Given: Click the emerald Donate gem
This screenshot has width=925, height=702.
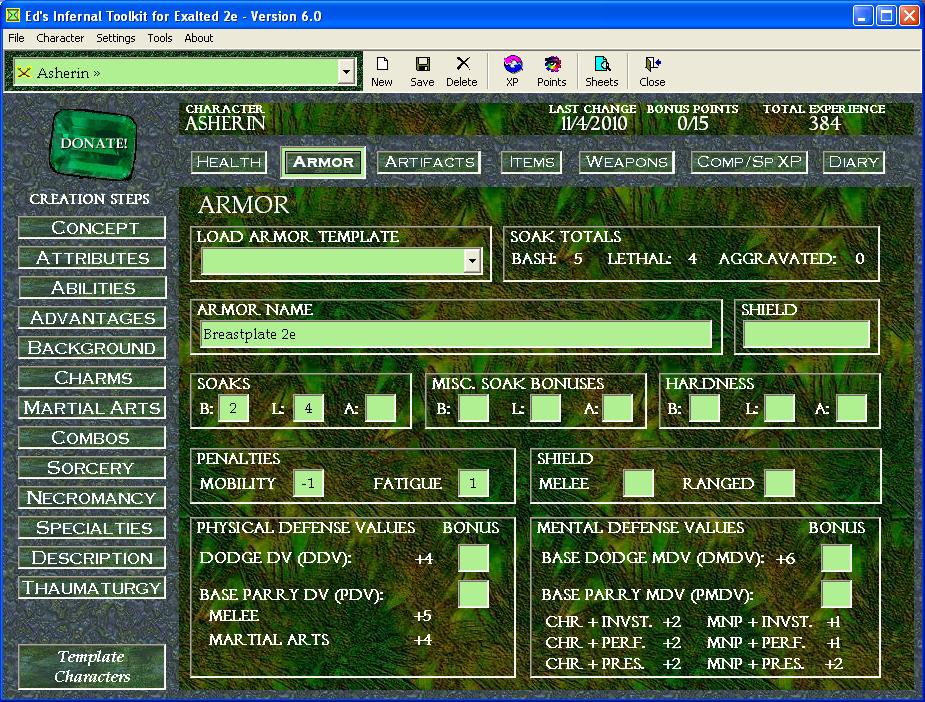Looking at the screenshot, I should (x=94, y=143).
